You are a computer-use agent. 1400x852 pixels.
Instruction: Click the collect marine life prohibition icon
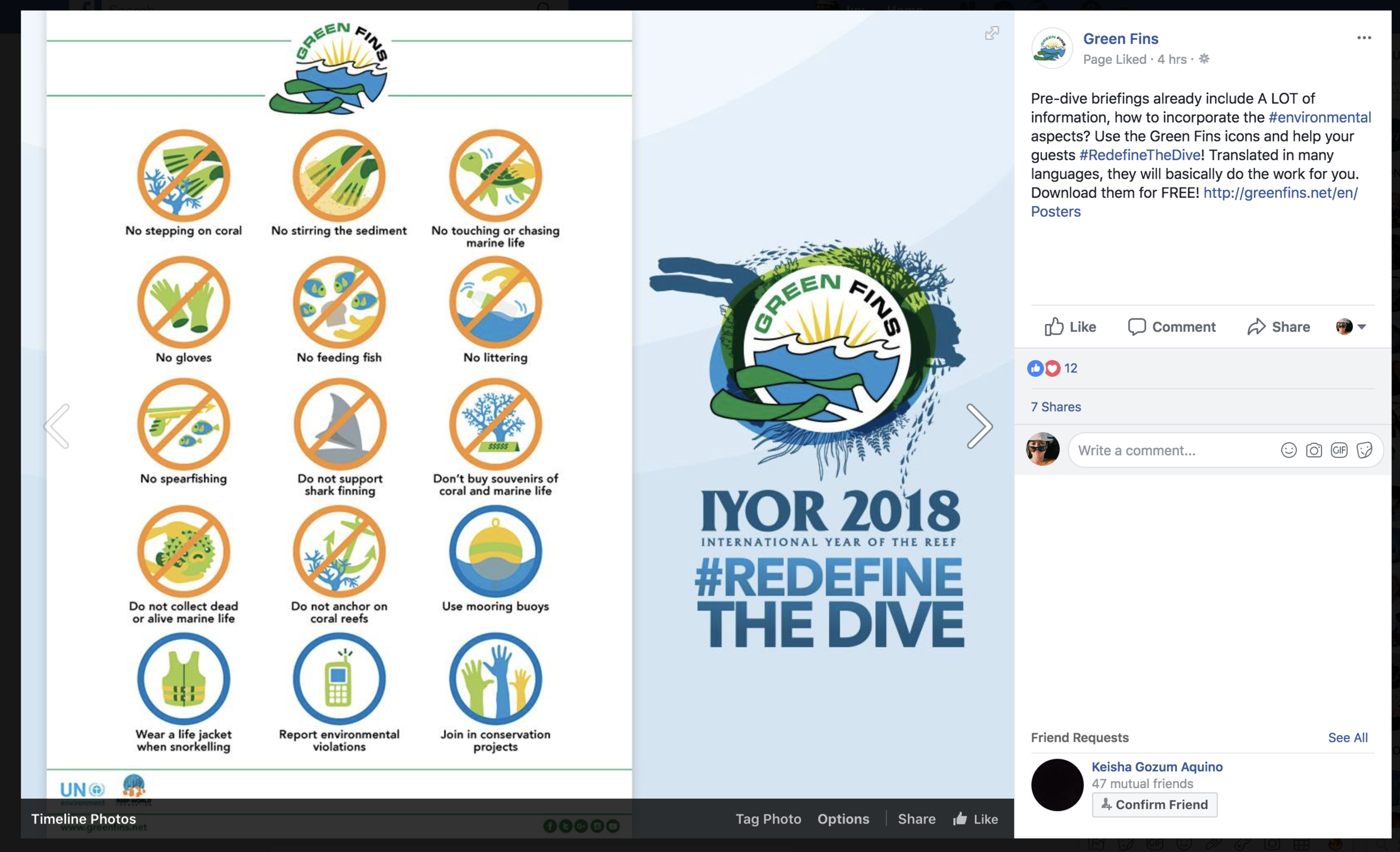point(184,551)
